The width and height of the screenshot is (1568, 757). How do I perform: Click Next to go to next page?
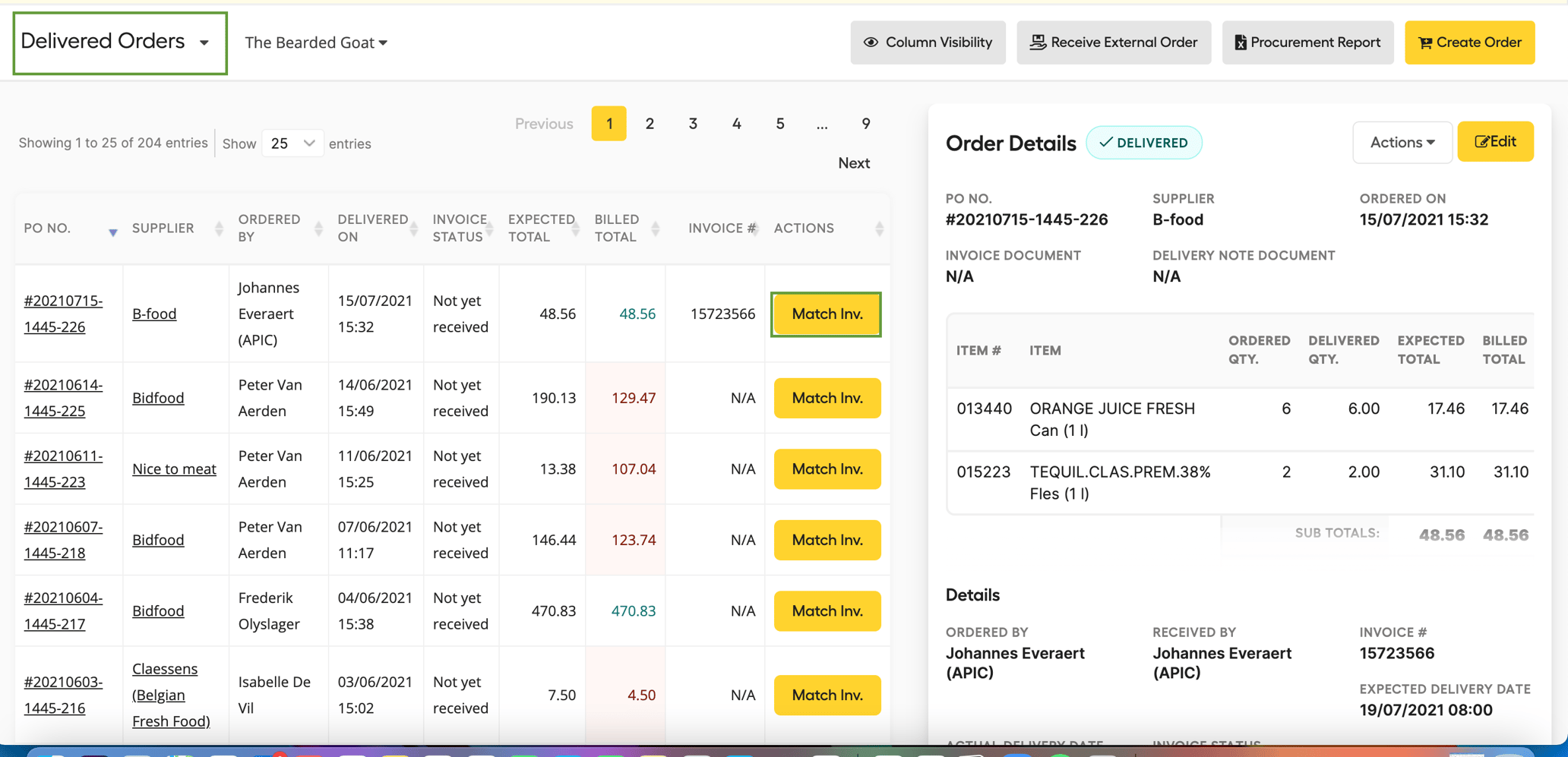[853, 162]
